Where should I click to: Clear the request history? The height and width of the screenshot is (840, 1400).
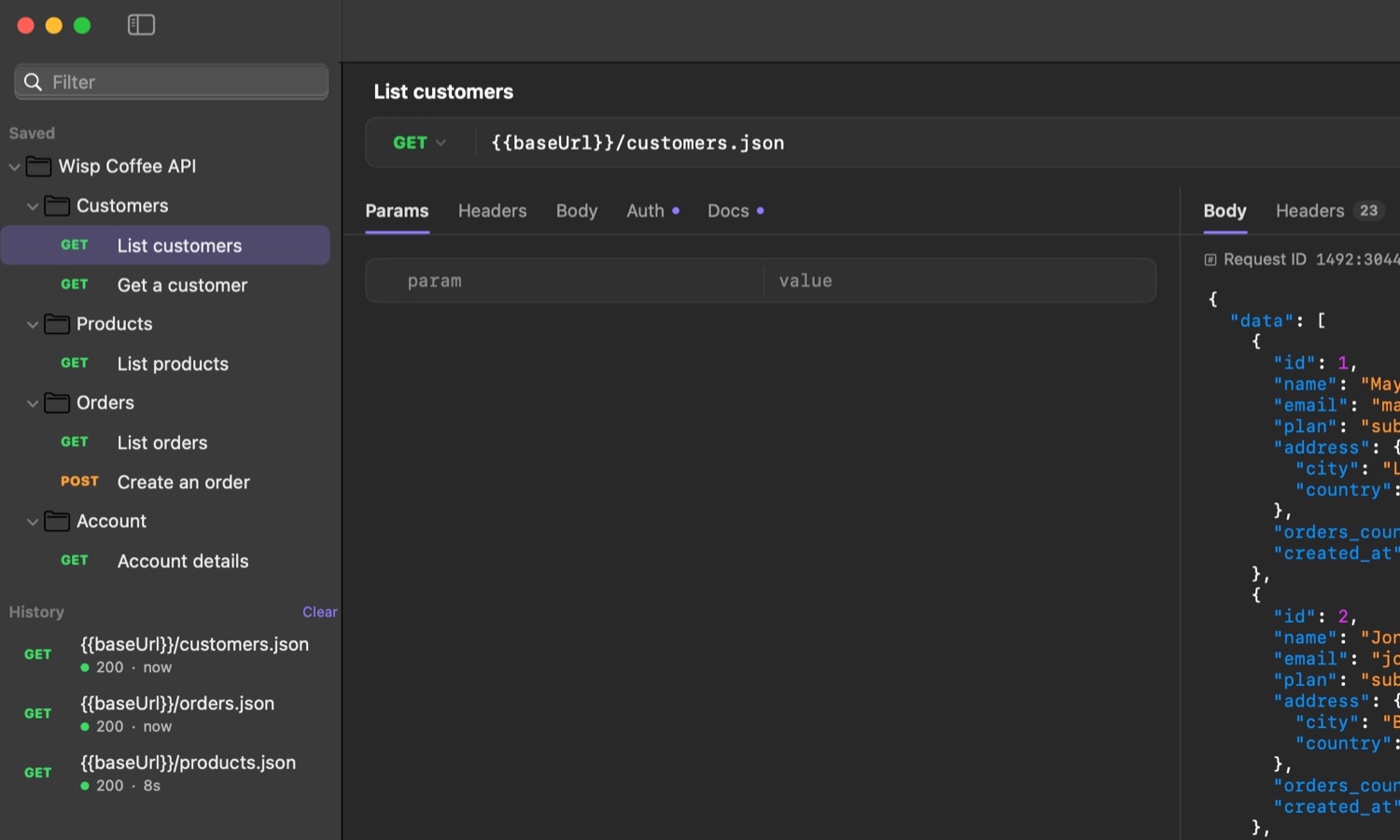320,612
